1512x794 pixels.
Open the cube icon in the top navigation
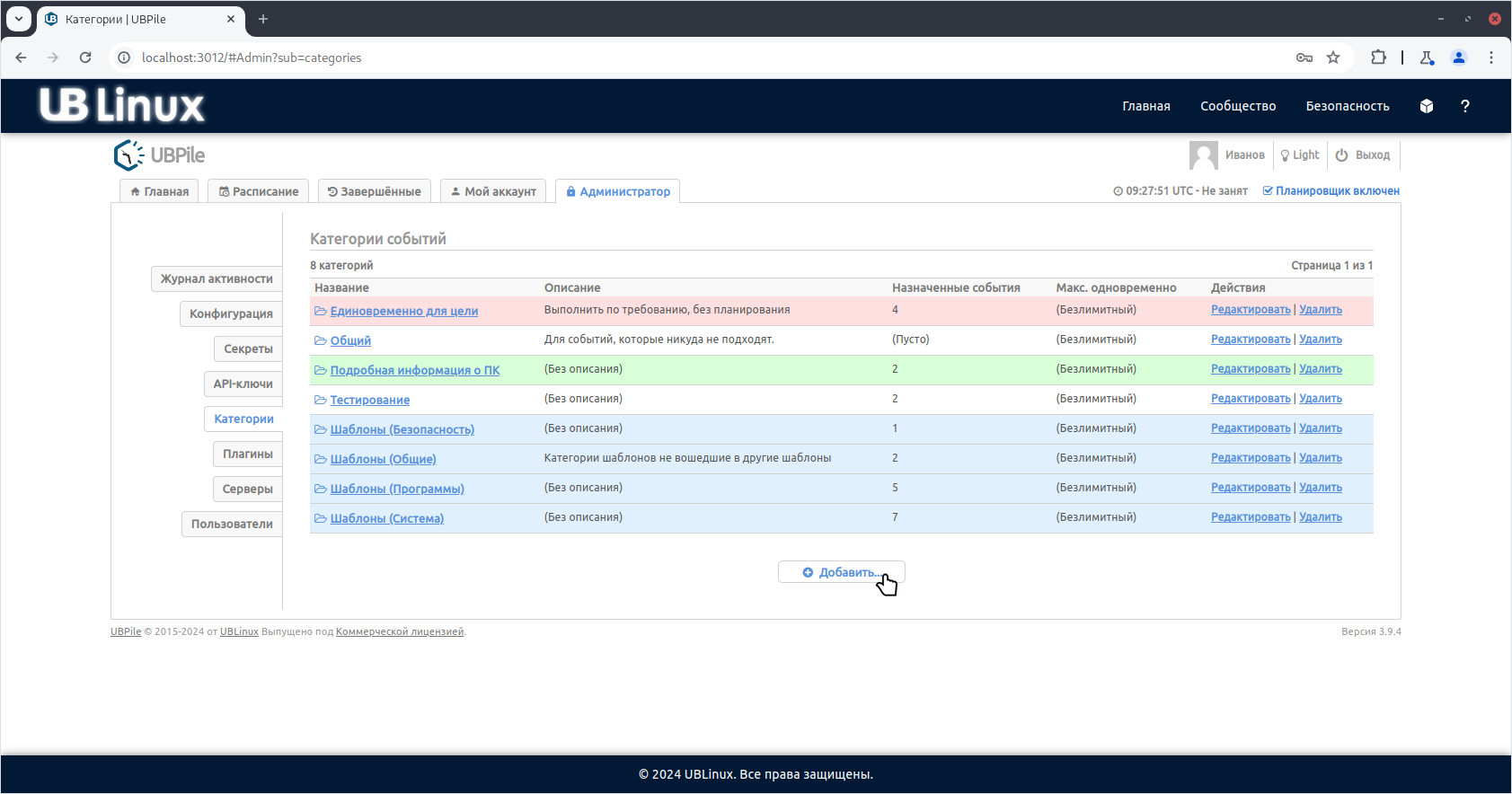coord(1427,106)
